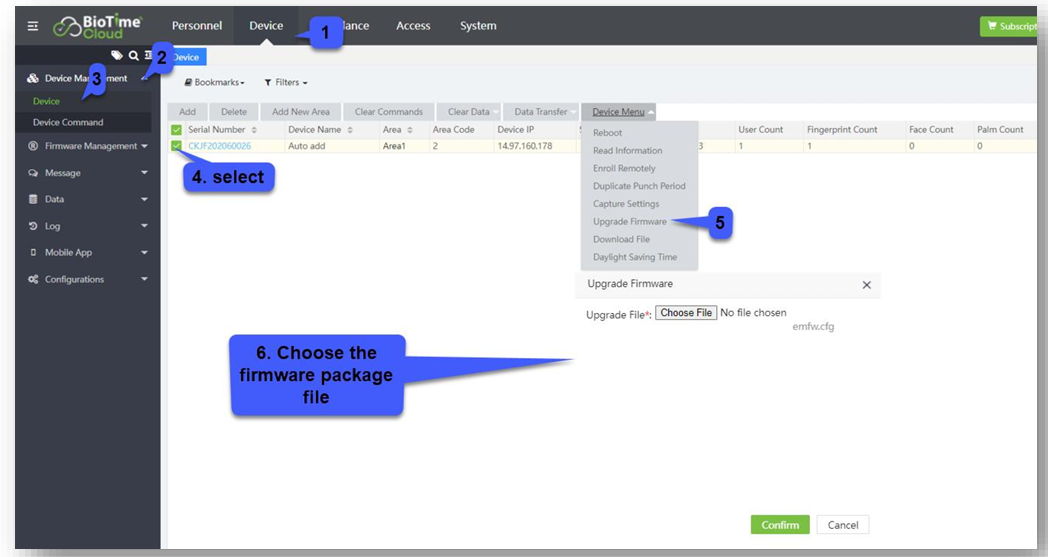The width and height of the screenshot is (1048, 557).
Task: Click the hamburger menu icon beside BioTime logo
Action: (x=33, y=26)
